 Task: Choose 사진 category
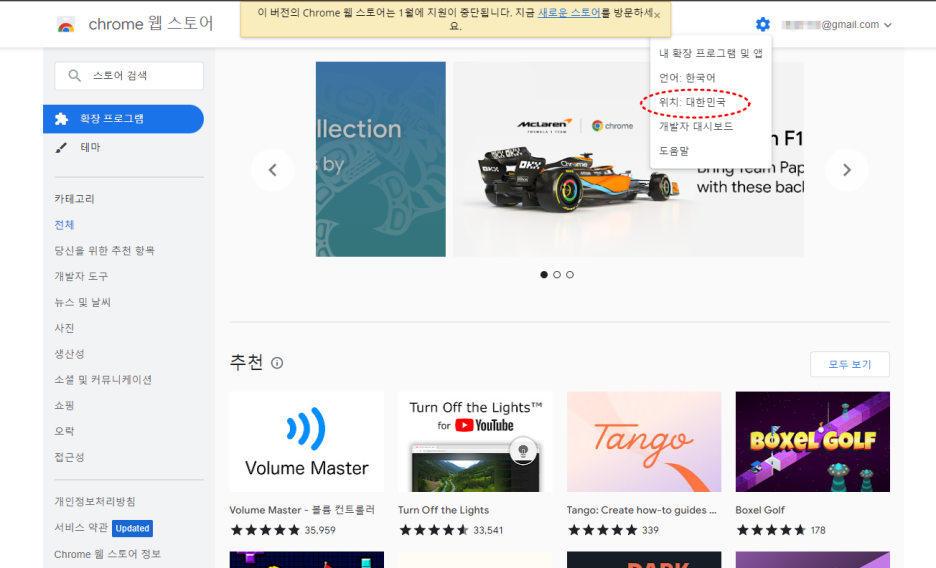pyautogui.click(x=64, y=328)
